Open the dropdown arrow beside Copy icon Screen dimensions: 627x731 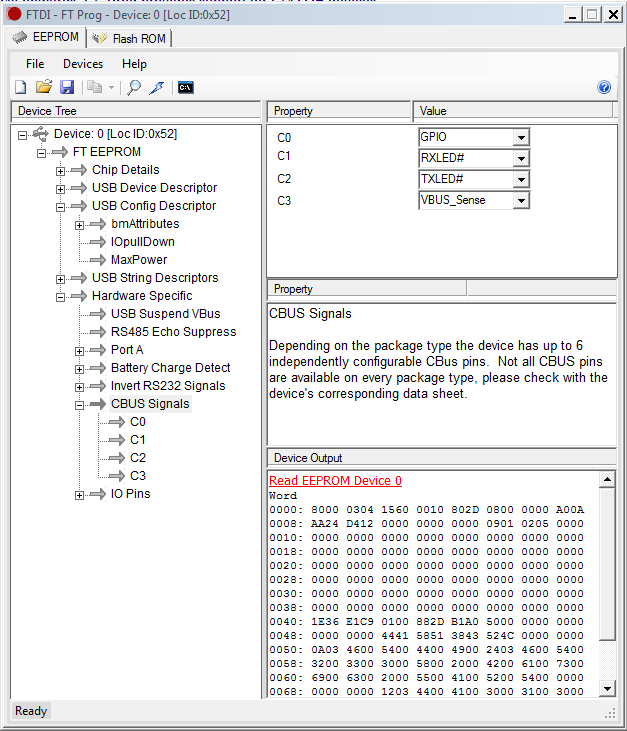[x=111, y=87]
